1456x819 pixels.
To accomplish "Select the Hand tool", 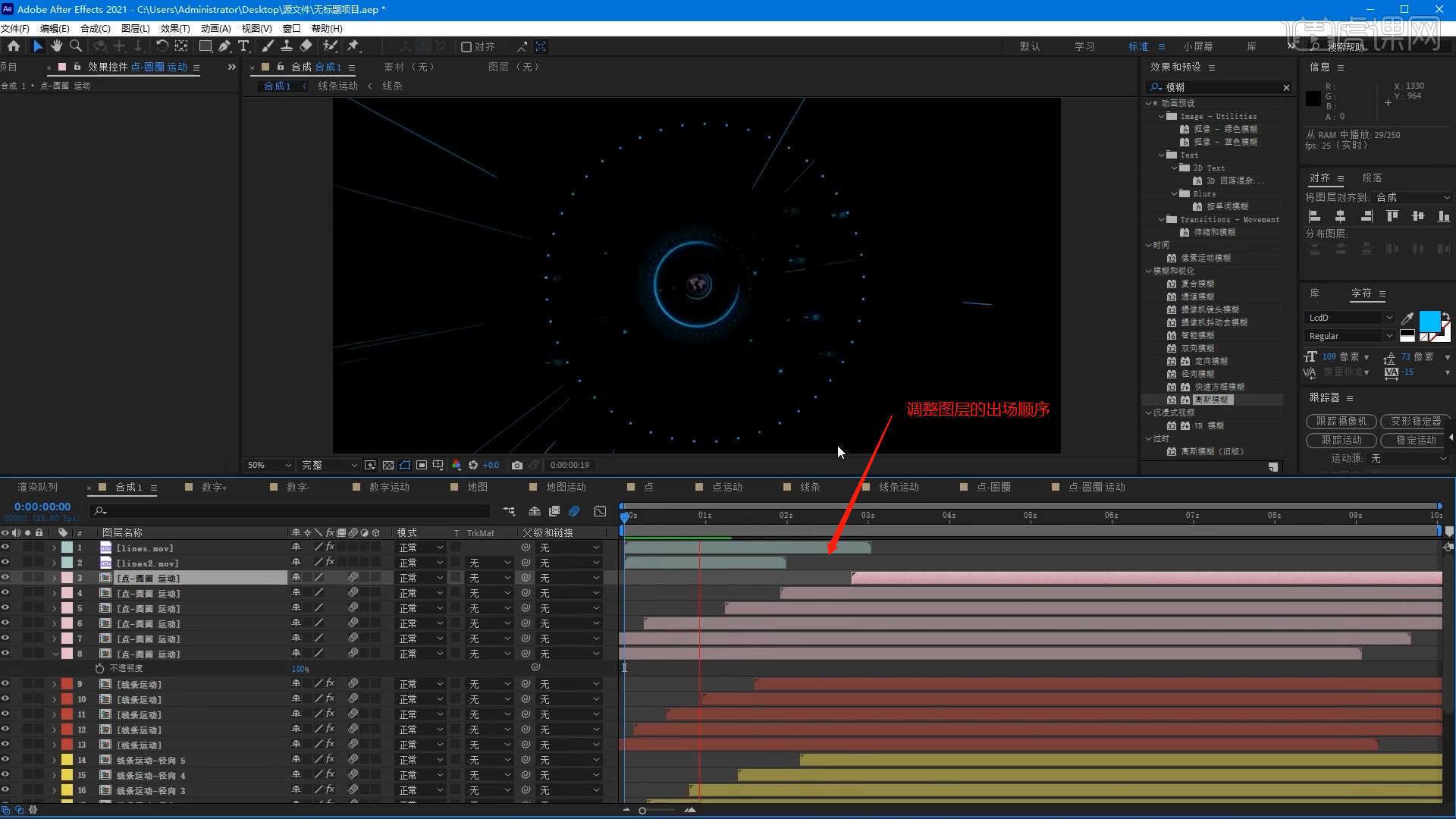I will (x=57, y=46).
